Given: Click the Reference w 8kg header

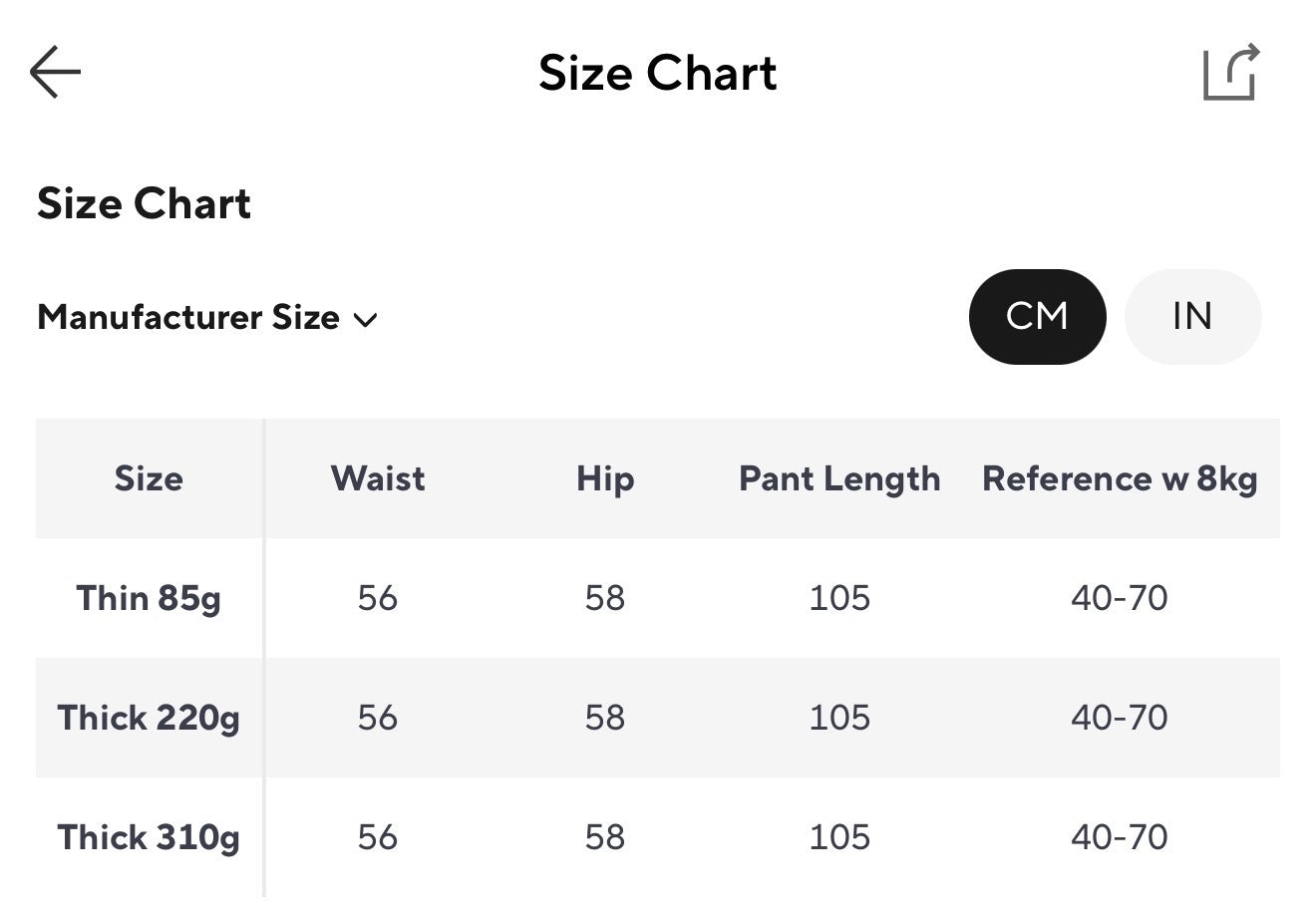Looking at the screenshot, I should tap(1120, 478).
